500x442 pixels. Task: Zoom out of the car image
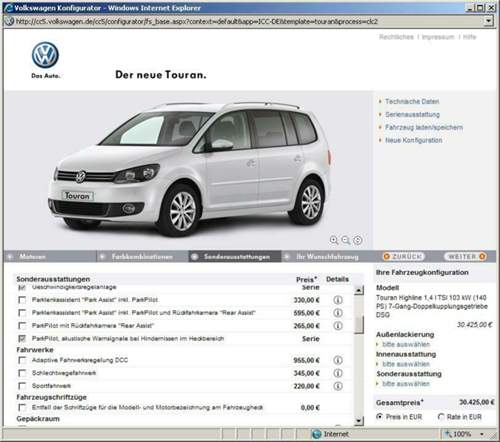[346, 240]
